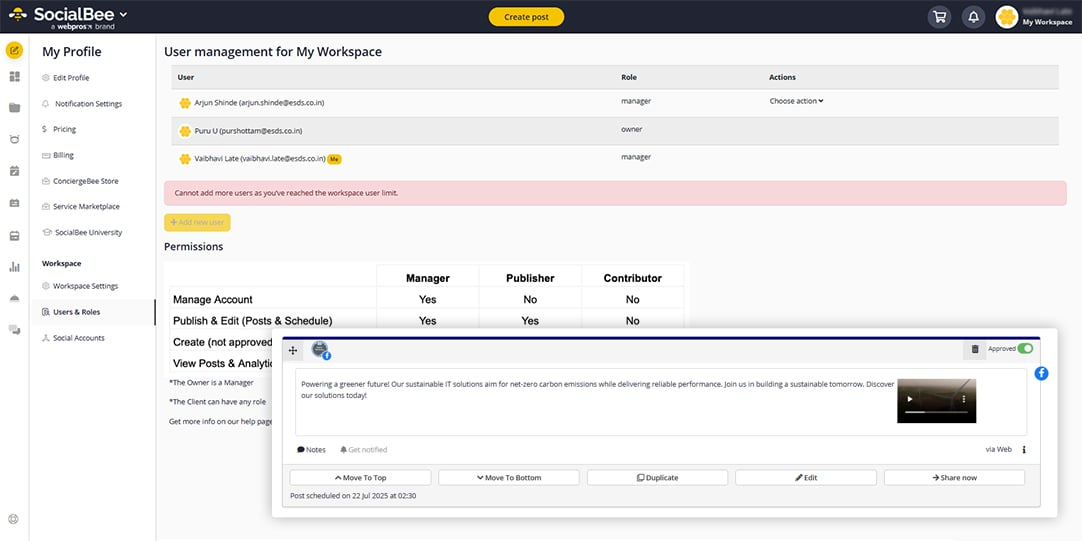The height and width of the screenshot is (541, 1082).
Task: Click the calendar check icon in sidebar
Action: [x=14, y=171]
